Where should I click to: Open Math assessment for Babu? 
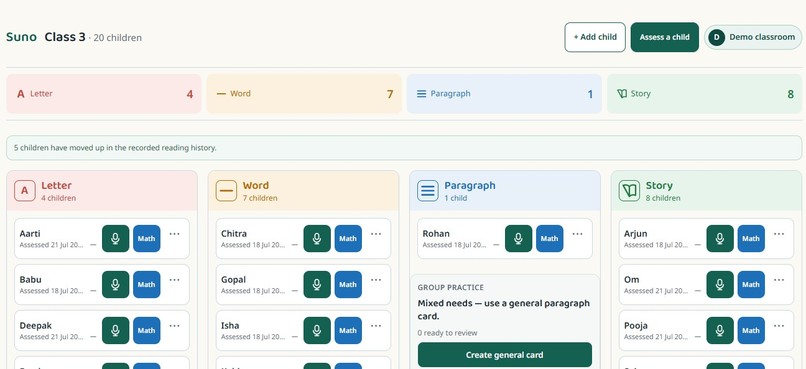(146, 285)
